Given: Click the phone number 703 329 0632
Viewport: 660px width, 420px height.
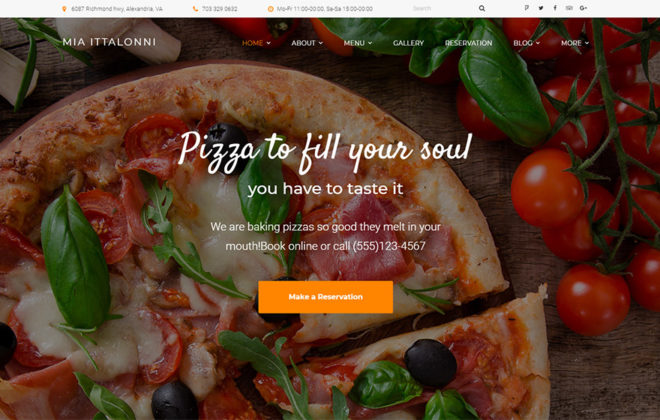Looking at the screenshot, I should tap(219, 9).
